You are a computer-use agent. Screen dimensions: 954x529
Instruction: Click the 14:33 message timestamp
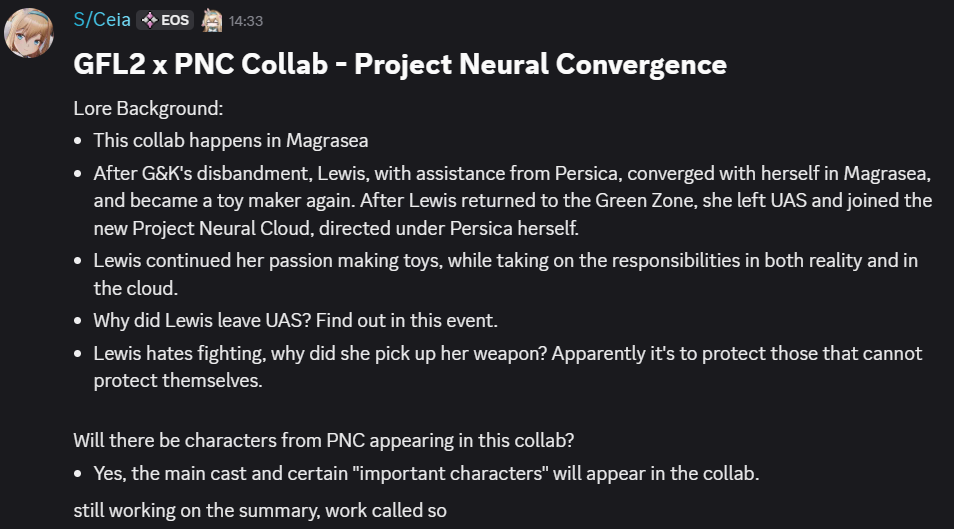coord(246,20)
